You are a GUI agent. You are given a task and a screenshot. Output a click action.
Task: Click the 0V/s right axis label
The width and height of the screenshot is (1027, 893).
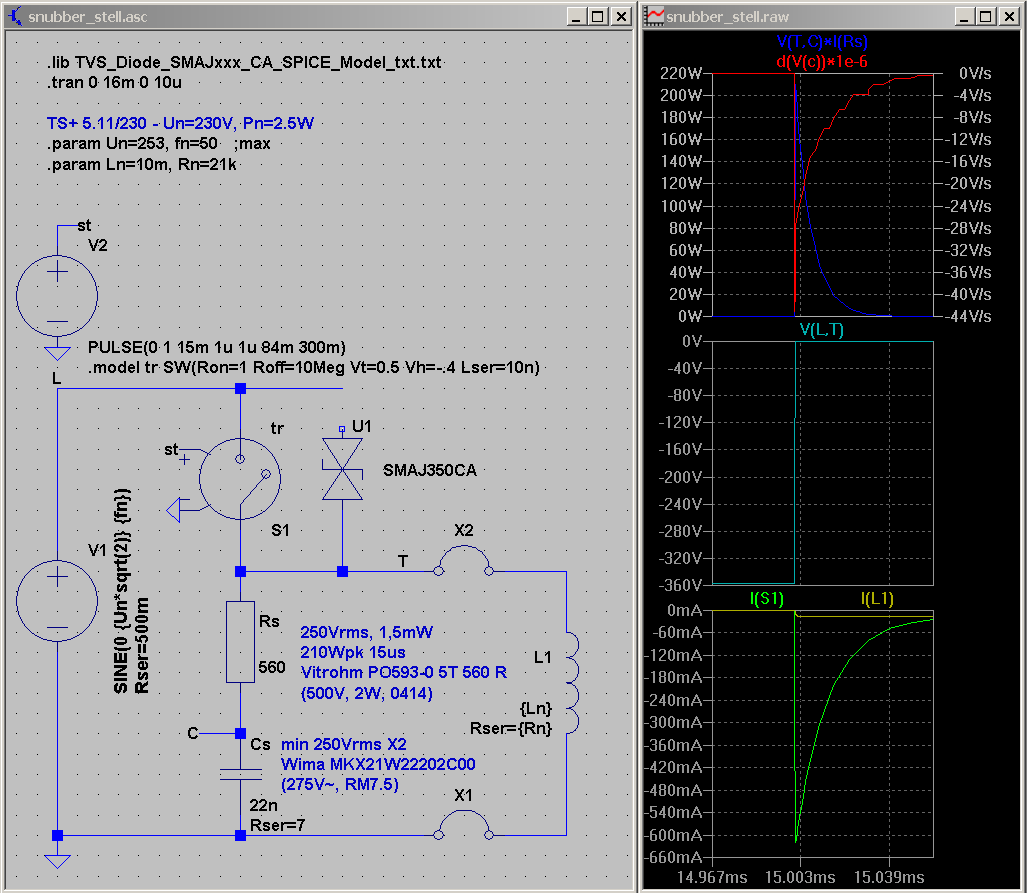975,73
